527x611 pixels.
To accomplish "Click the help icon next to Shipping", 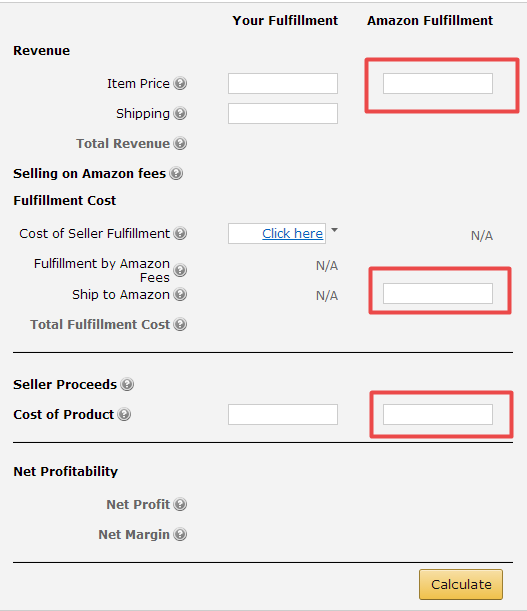I will tap(180, 113).
